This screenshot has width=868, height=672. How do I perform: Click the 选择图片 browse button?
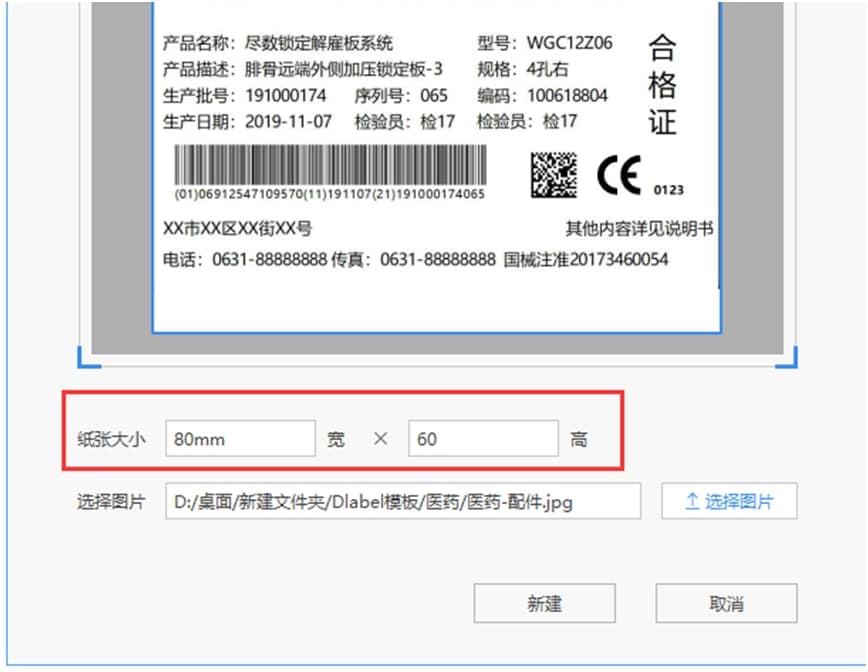pyautogui.click(x=729, y=501)
